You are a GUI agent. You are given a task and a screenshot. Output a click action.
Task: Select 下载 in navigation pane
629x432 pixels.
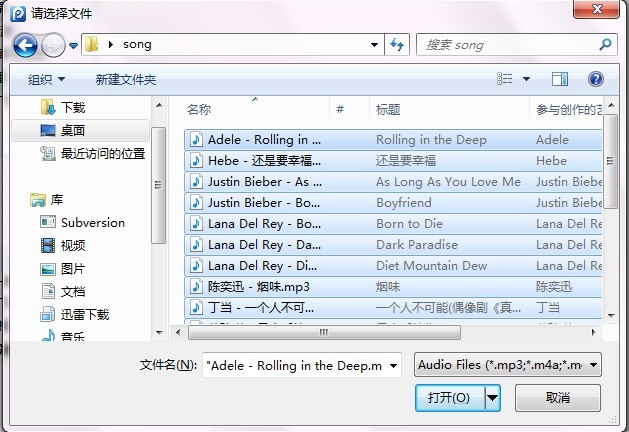(x=73, y=107)
